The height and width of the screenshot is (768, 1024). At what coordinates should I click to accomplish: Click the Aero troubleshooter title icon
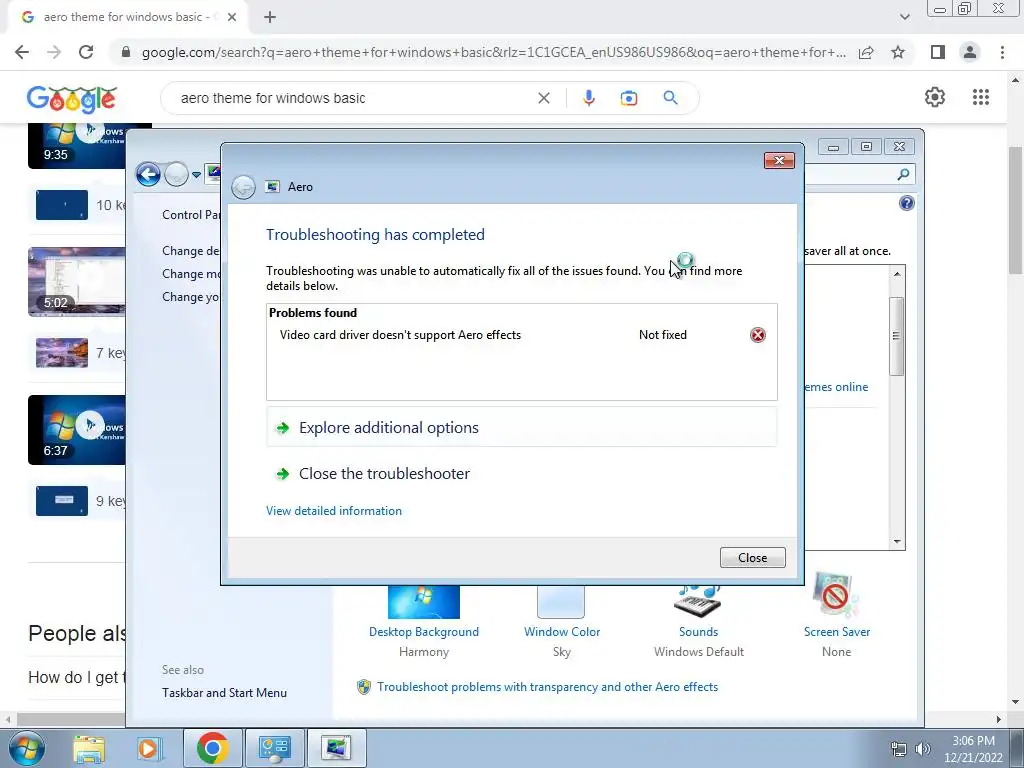272,187
